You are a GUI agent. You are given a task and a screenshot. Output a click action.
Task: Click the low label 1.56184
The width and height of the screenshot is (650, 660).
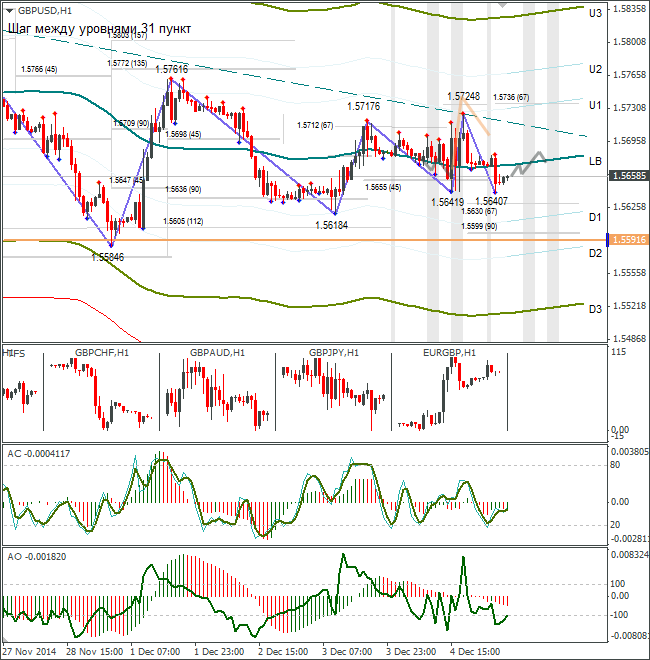point(332,226)
